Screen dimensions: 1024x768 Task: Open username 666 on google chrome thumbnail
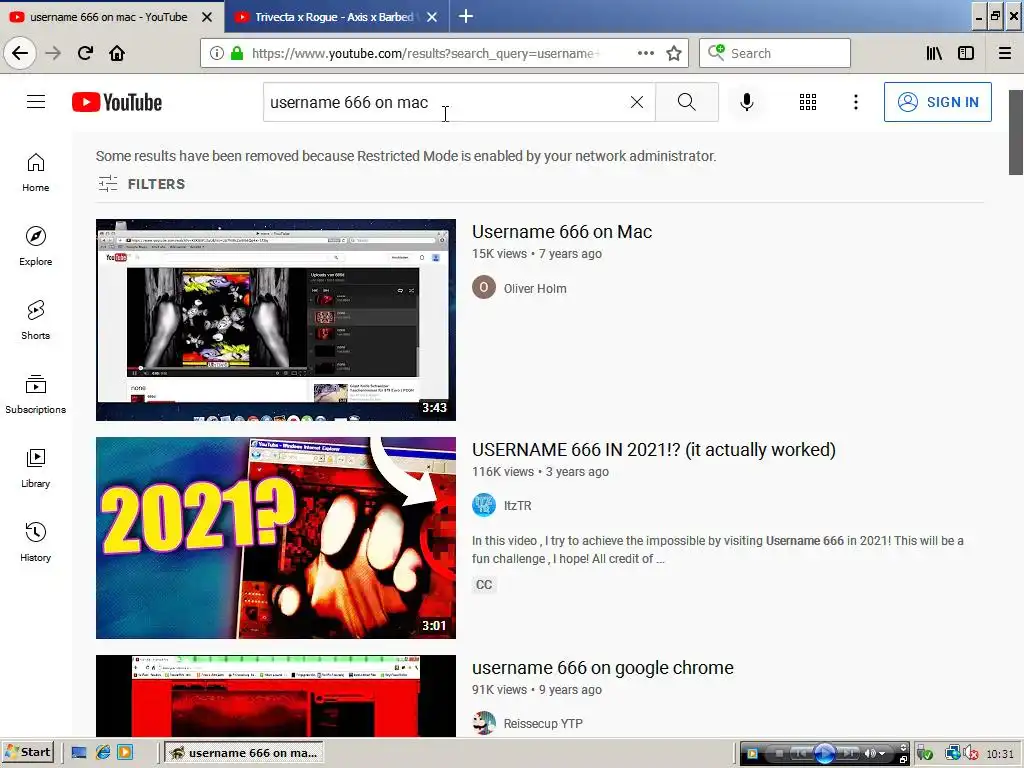click(x=276, y=696)
